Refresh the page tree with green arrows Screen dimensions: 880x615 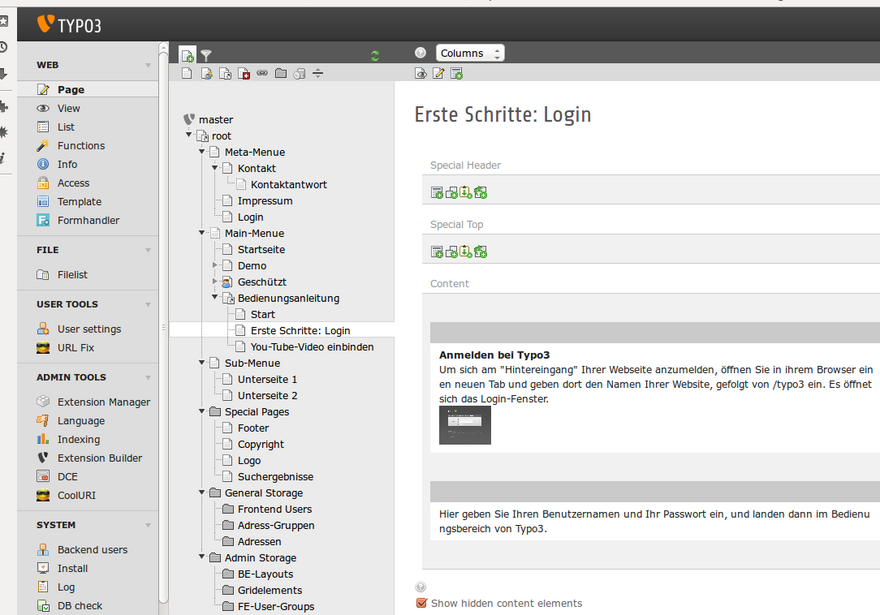pos(375,56)
